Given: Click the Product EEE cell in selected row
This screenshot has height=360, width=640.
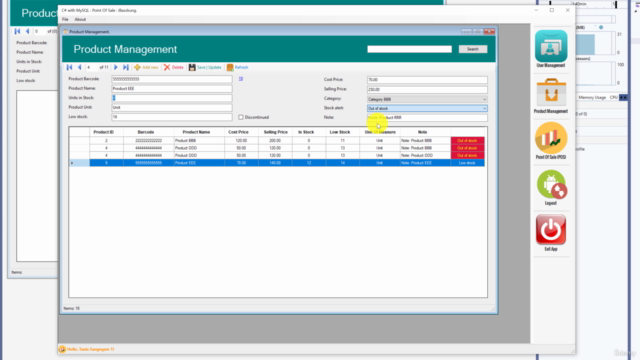Looking at the screenshot, I should coord(199,163).
